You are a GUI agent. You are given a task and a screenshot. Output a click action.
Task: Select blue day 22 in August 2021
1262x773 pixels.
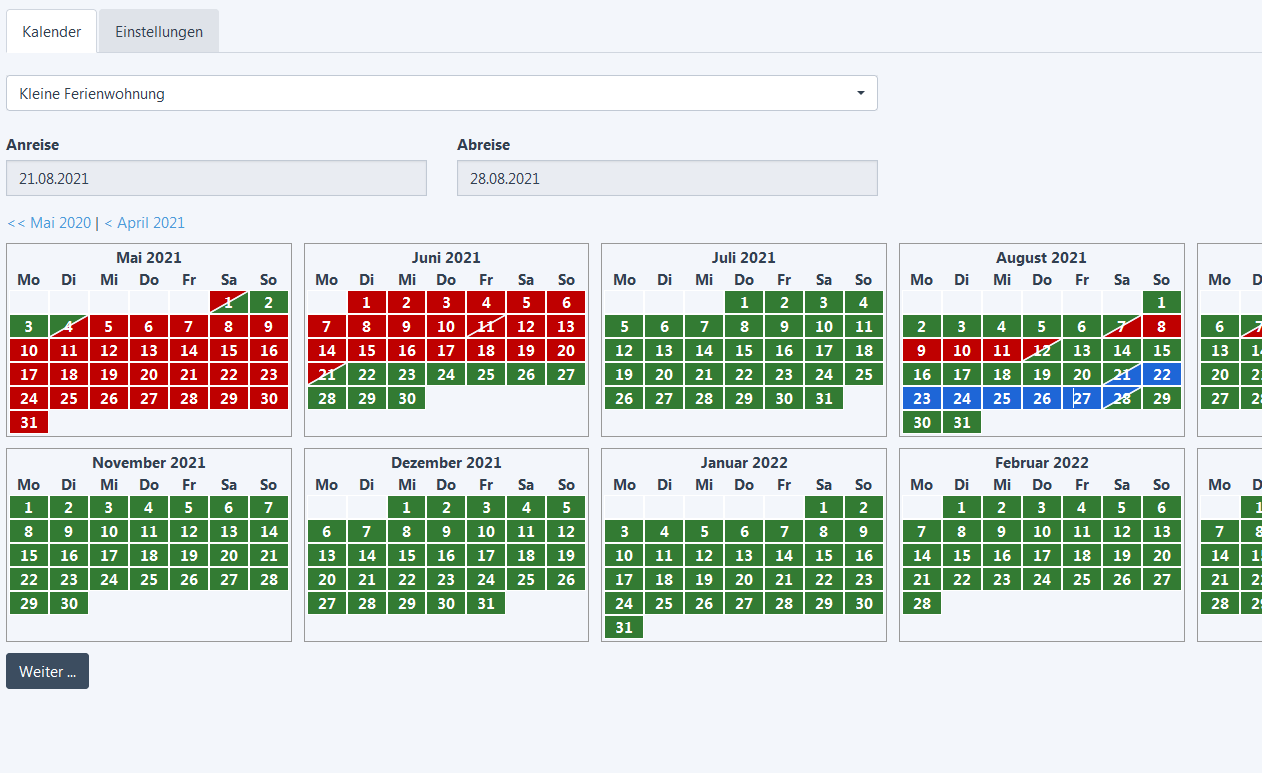pyautogui.click(x=1161, y=374)
